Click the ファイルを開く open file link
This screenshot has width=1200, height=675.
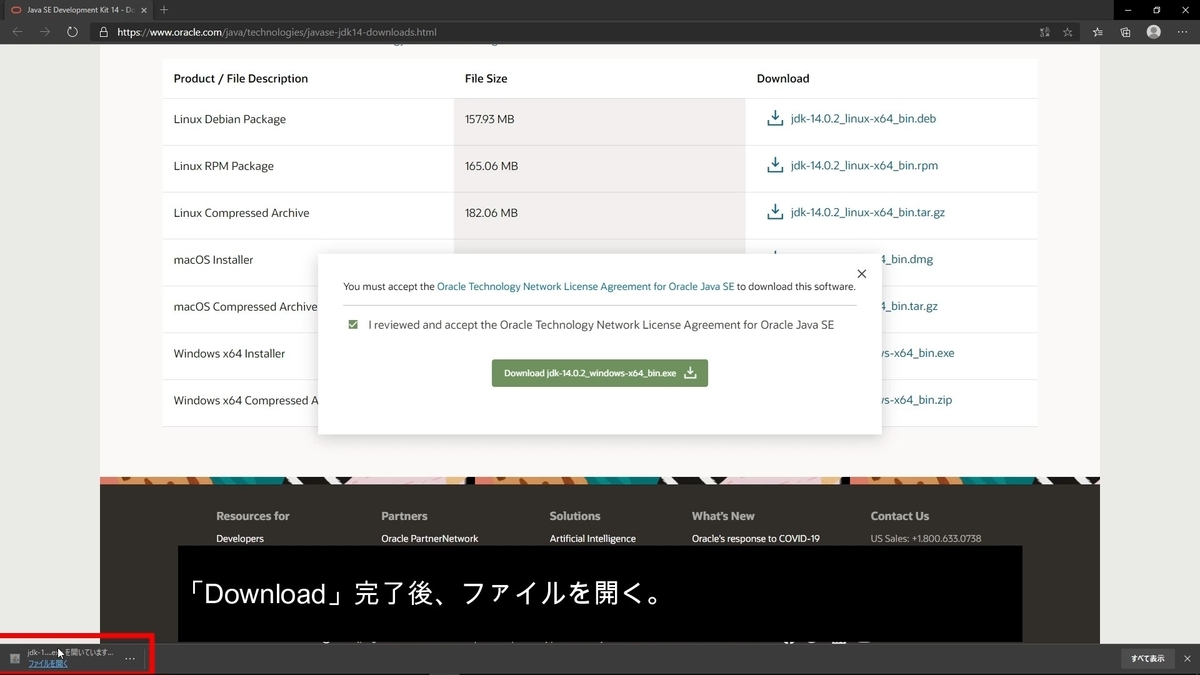point(48,663)
